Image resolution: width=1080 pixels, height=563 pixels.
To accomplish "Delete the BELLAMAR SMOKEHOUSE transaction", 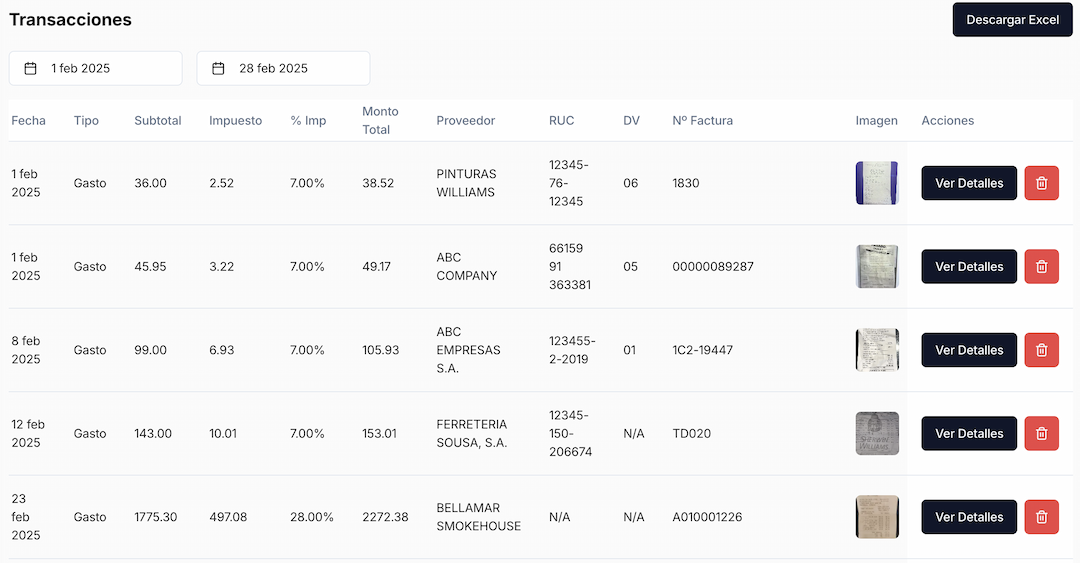I will pyautogui.click(x=1041, y=517).
